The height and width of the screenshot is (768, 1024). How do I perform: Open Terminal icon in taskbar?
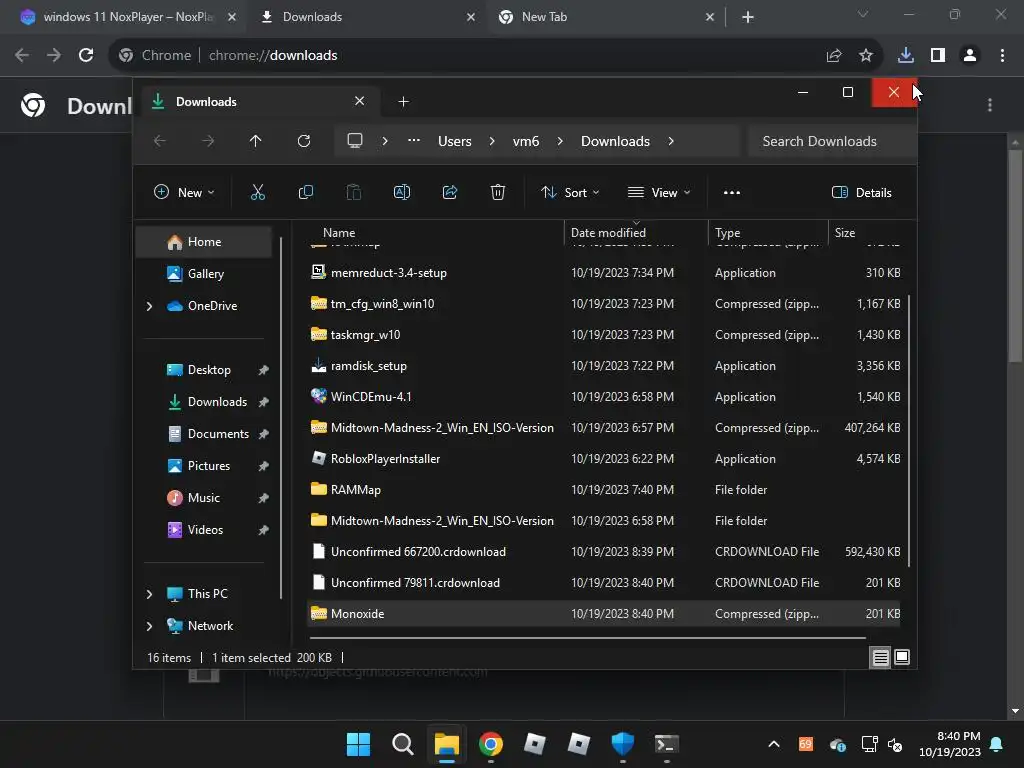click(x=667, y=744)
